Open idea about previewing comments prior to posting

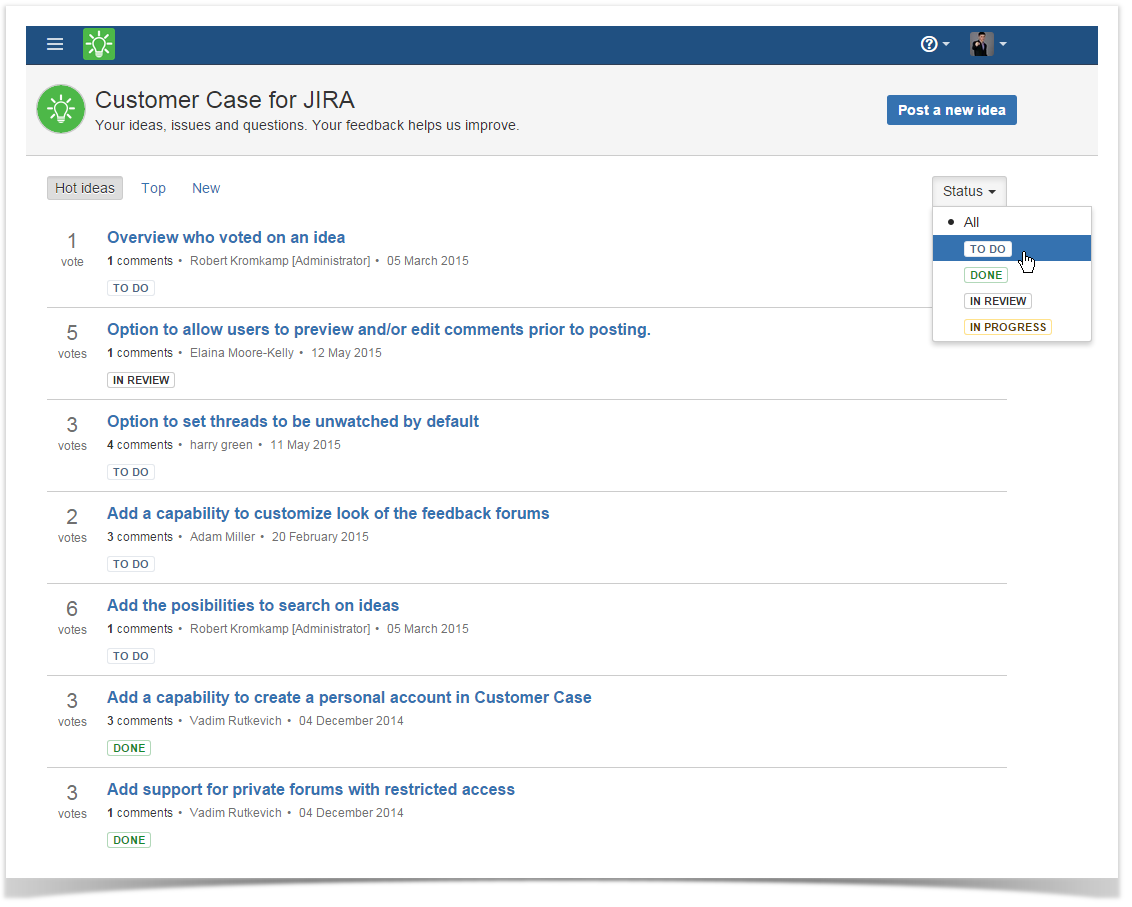378,329
